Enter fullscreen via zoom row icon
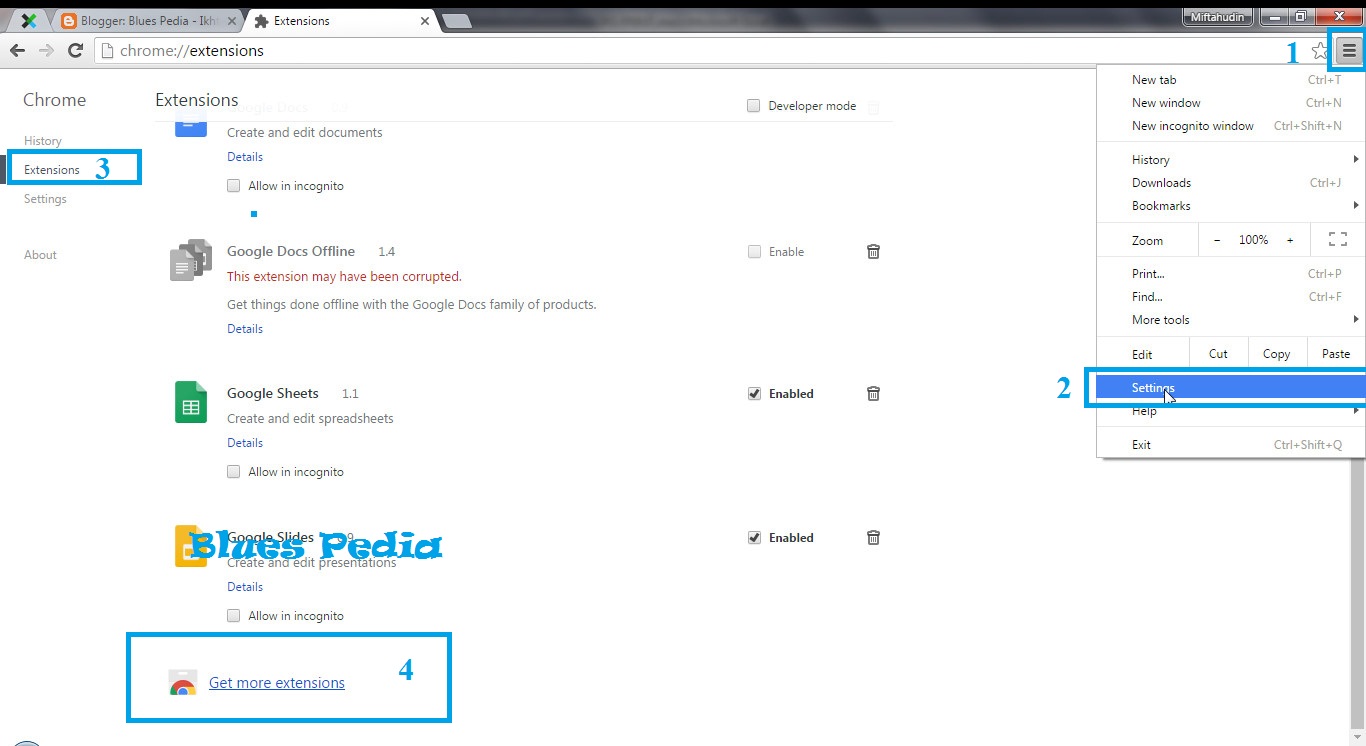This screenshot has width=1366, height=746. coord(1337,240)
